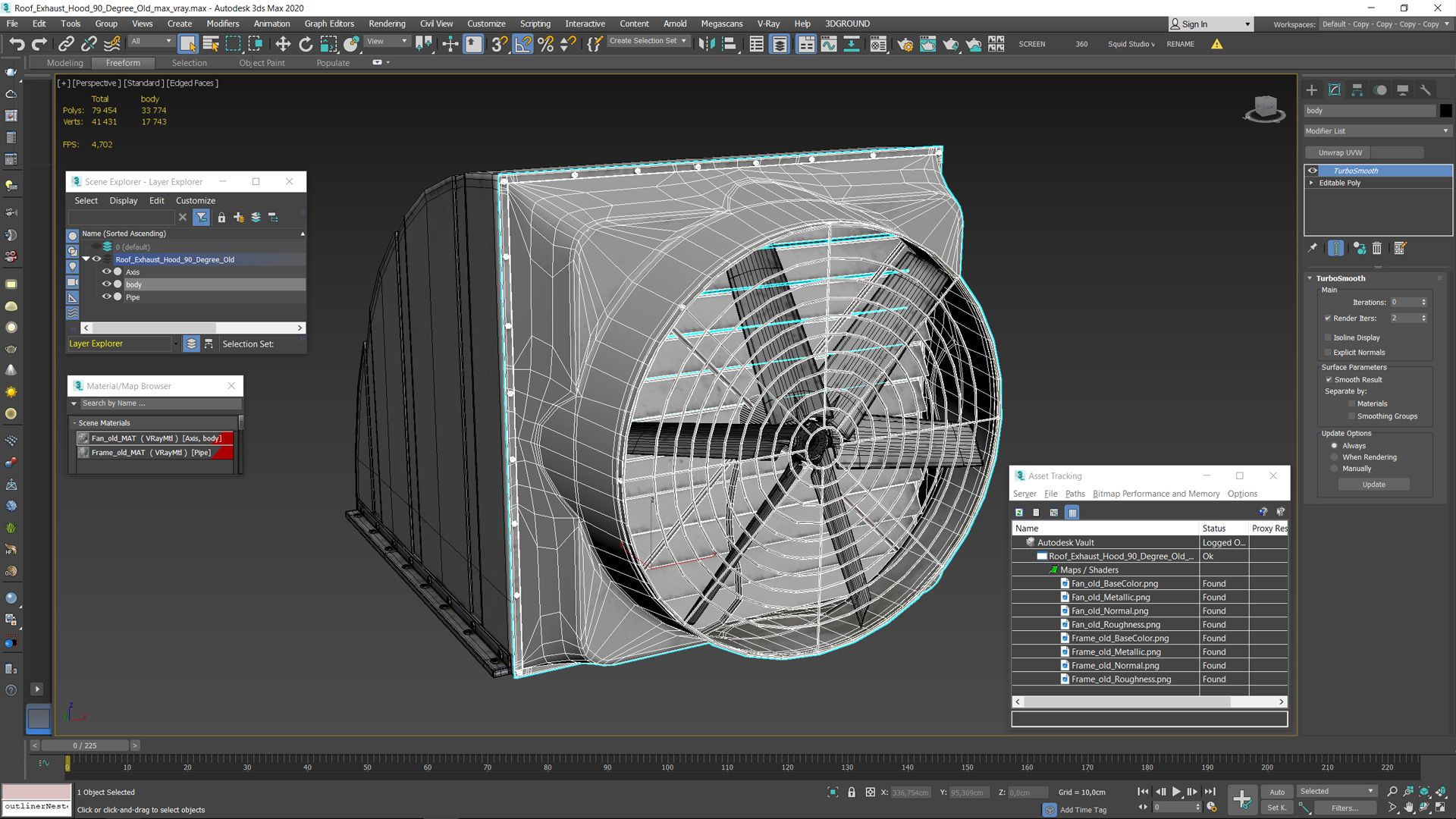Click the large Set Keys plus icon
The image size is (1456, 819).
(1242, 799)
